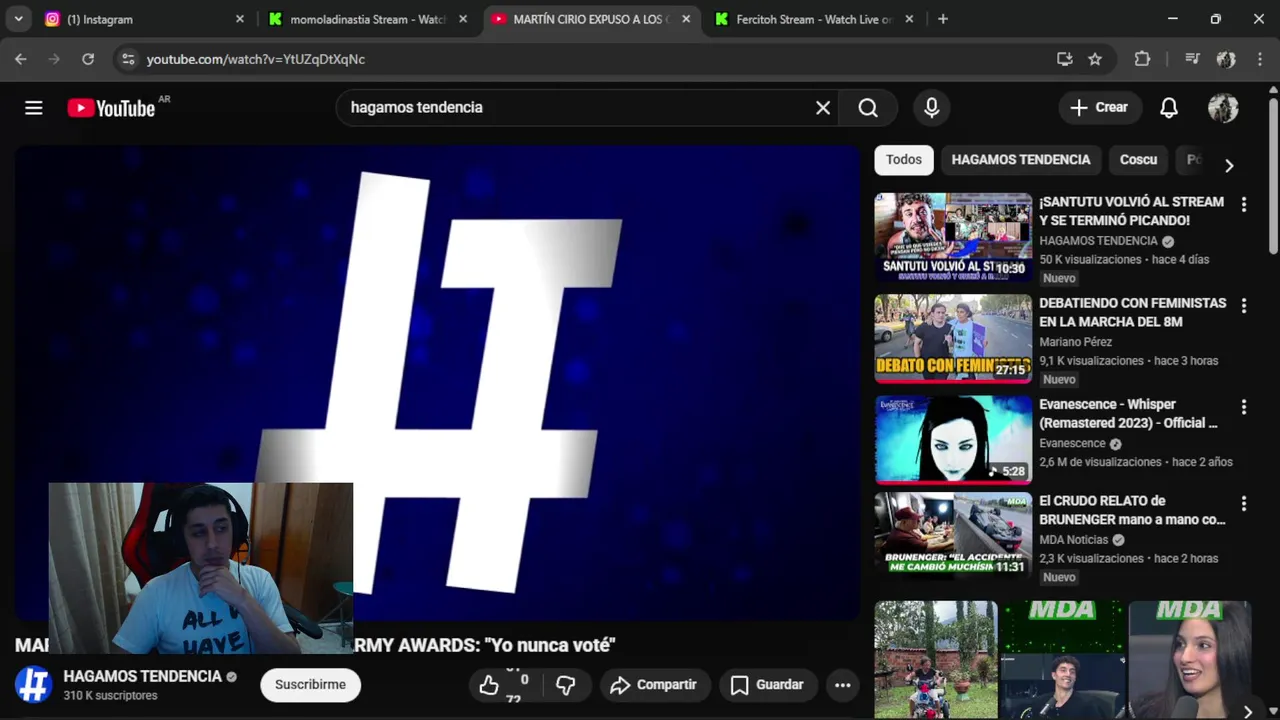The height and width of the screenshot is (720, 1280).
Task: Clear the search text with the X icon
Action: click(x=823, y=108)
